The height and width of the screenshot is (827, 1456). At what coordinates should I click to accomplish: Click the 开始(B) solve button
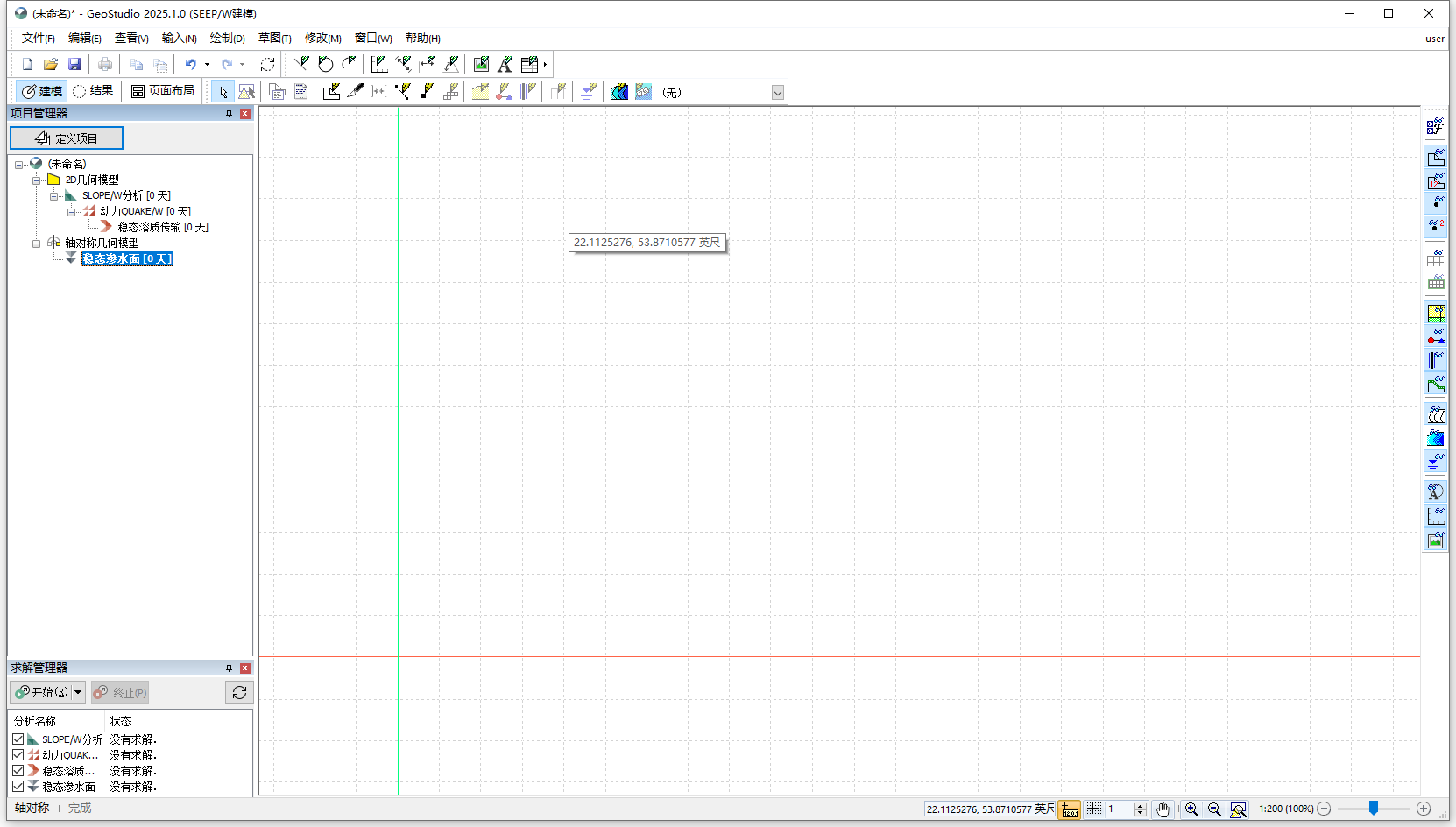tap(41, 693)
